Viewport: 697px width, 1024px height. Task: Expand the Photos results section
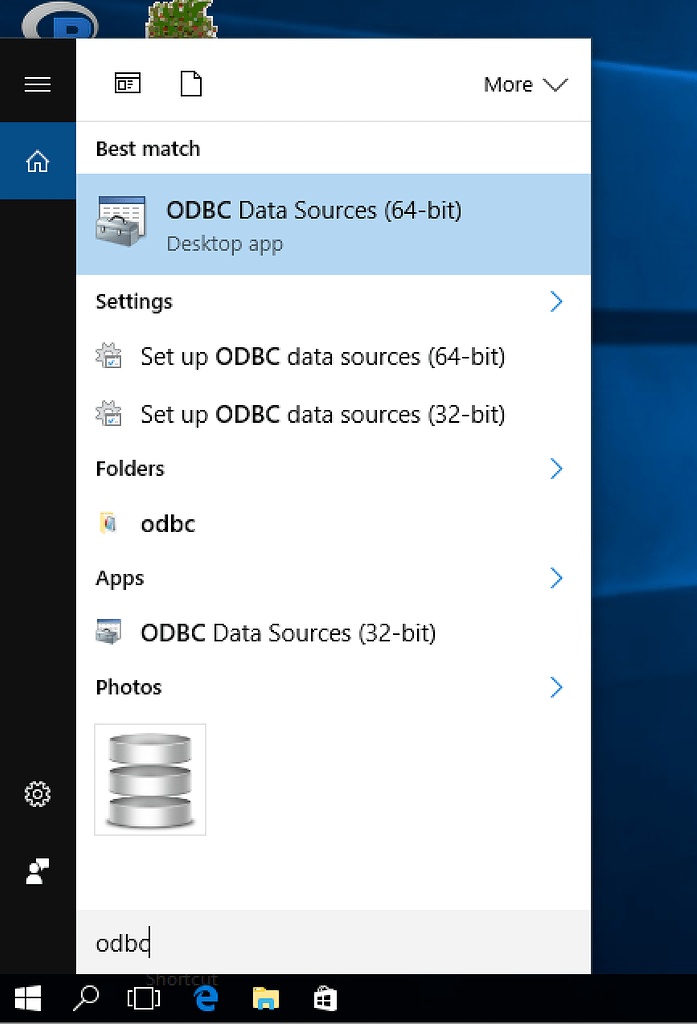(556, 687)
